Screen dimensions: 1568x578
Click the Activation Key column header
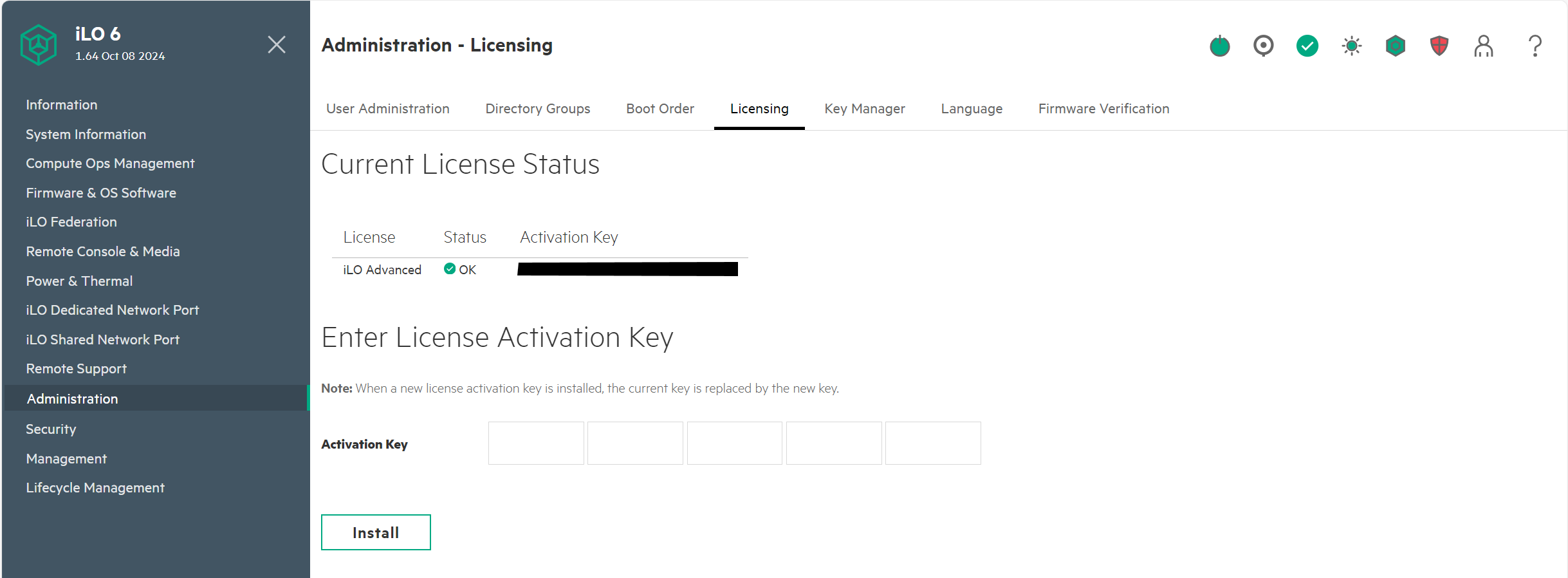click(x=569, y=238)
